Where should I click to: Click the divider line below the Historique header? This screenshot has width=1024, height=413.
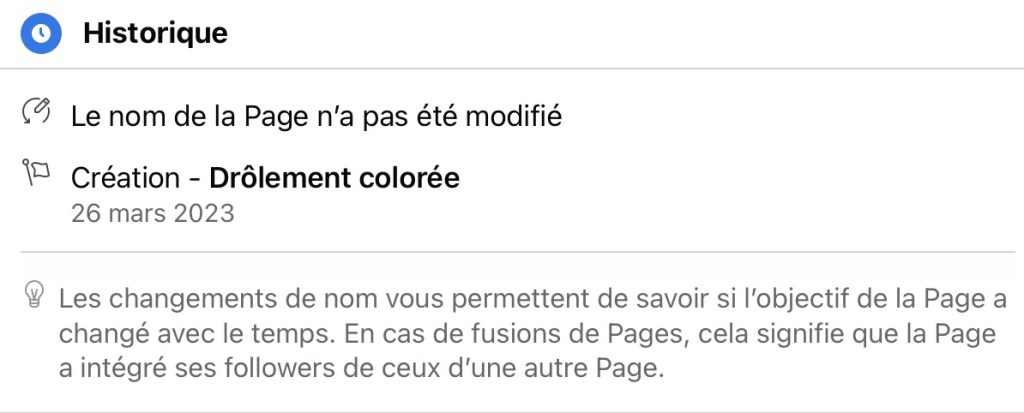[x=512, y=68]
